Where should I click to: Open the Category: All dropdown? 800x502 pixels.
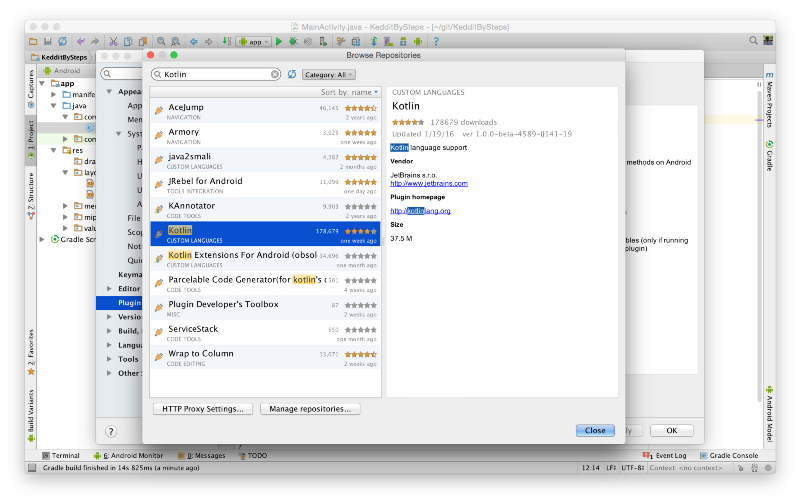coord(329,74)
